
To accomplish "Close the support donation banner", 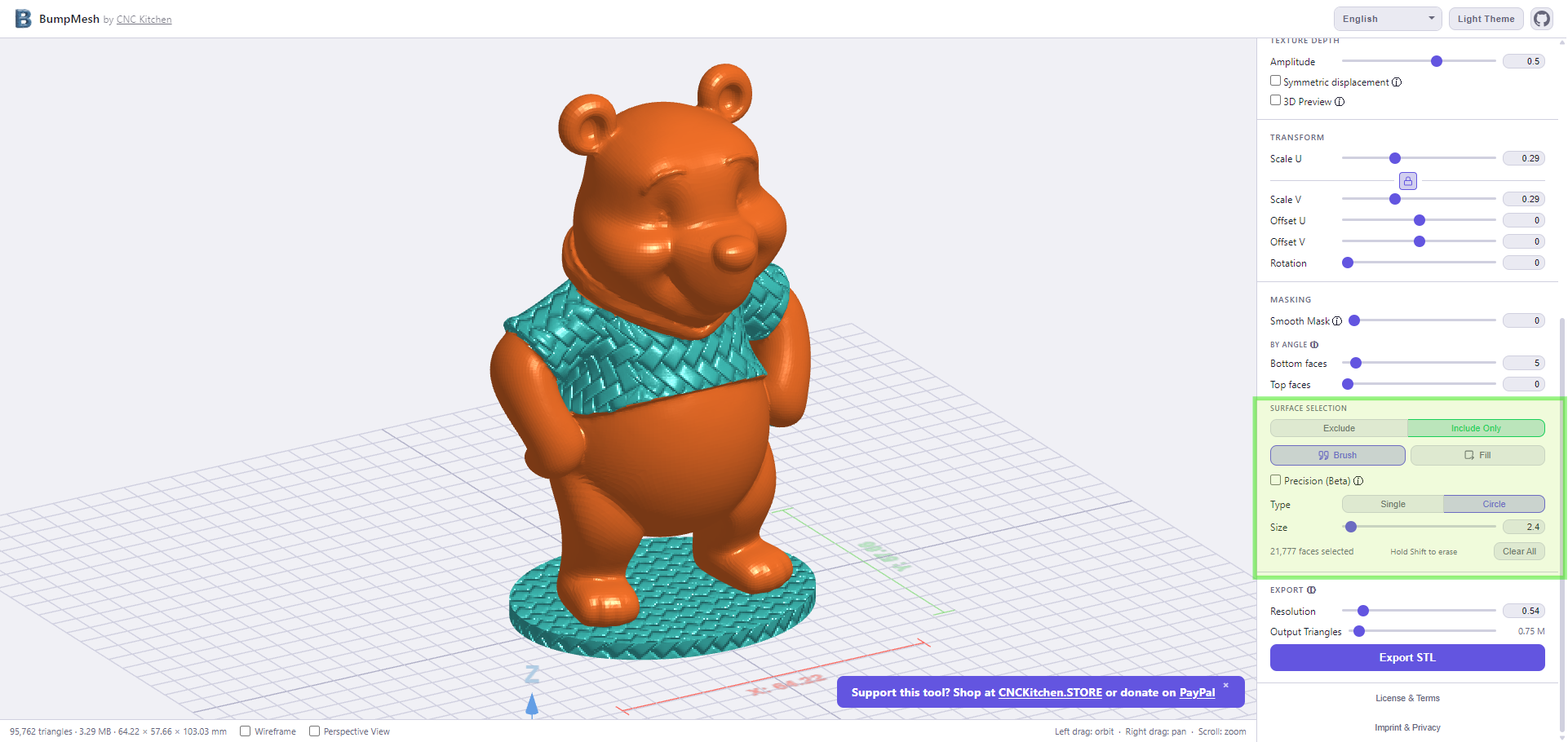I will 1225,685.
